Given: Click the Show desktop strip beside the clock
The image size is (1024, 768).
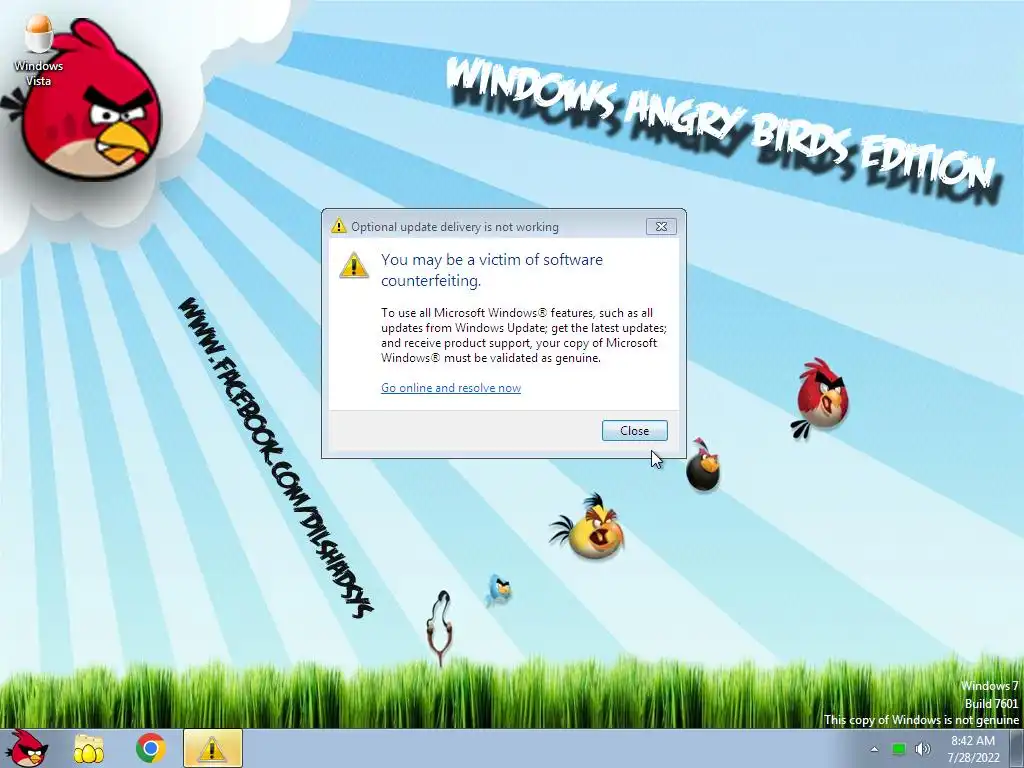Looking at the screenshot, I should tap(1017, 748).
